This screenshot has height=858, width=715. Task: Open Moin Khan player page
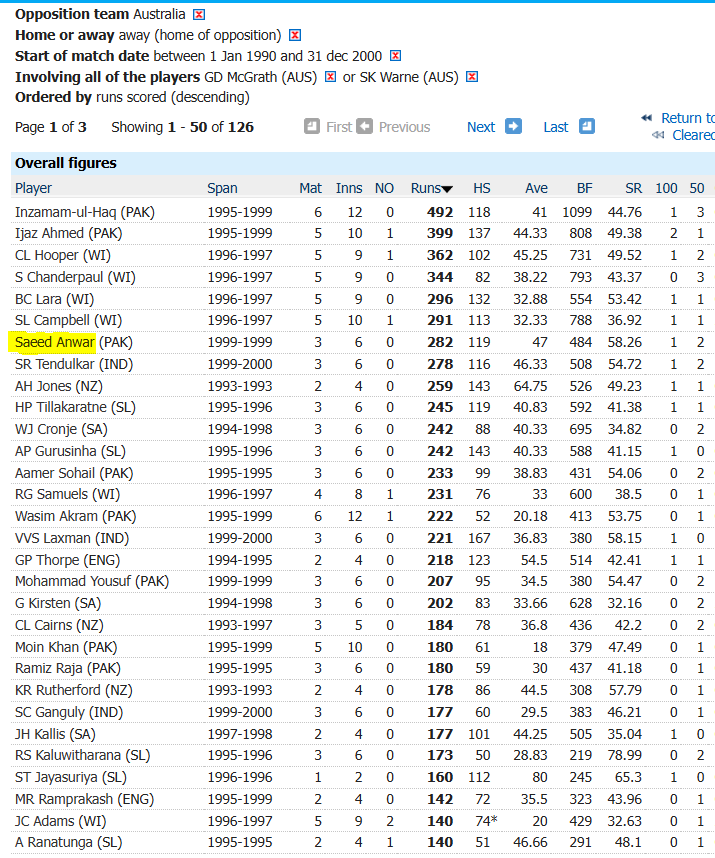pyautogui.click(x=47, y=647)
